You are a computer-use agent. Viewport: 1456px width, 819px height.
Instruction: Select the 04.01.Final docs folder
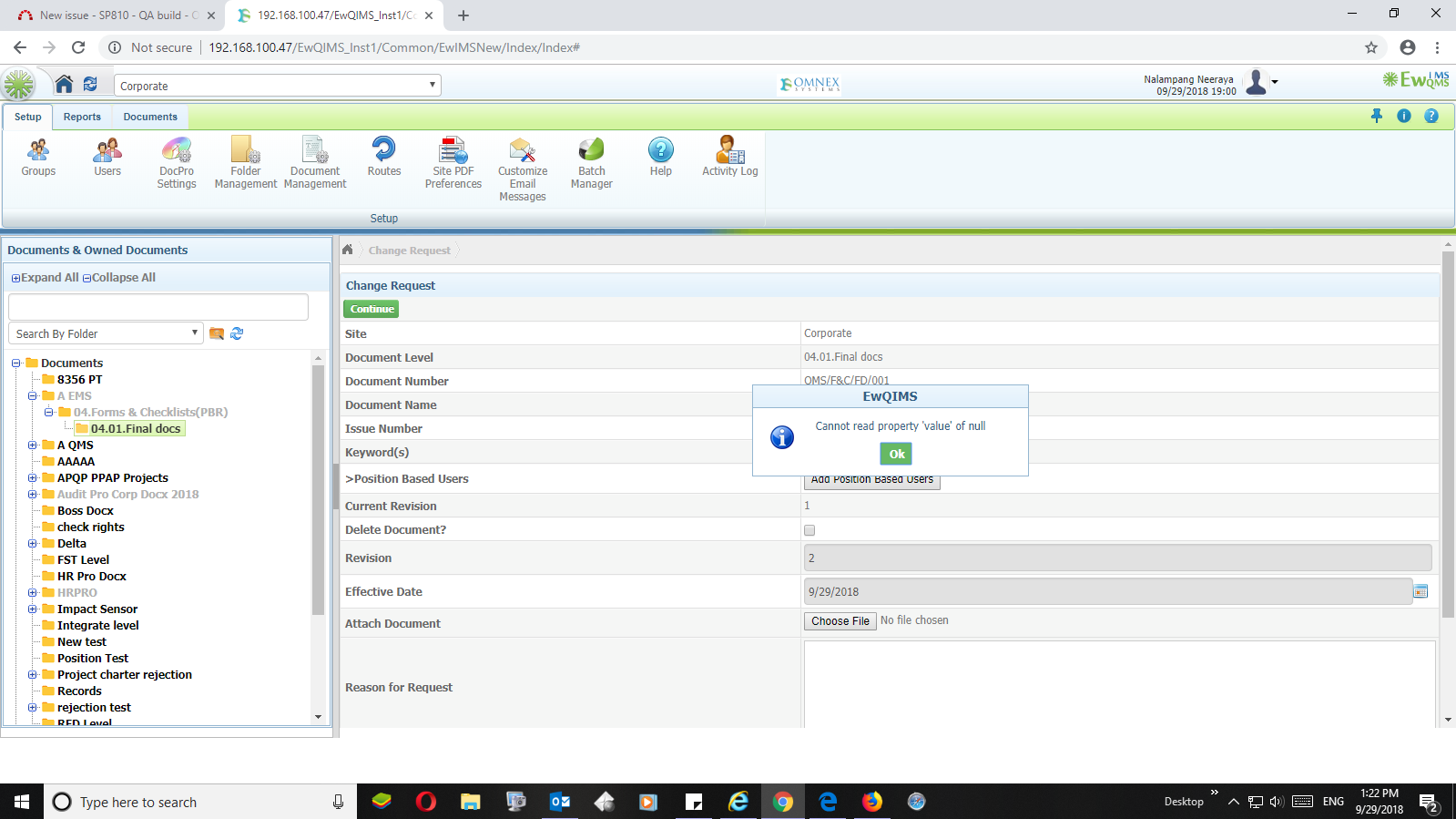[x=136, y=428]
